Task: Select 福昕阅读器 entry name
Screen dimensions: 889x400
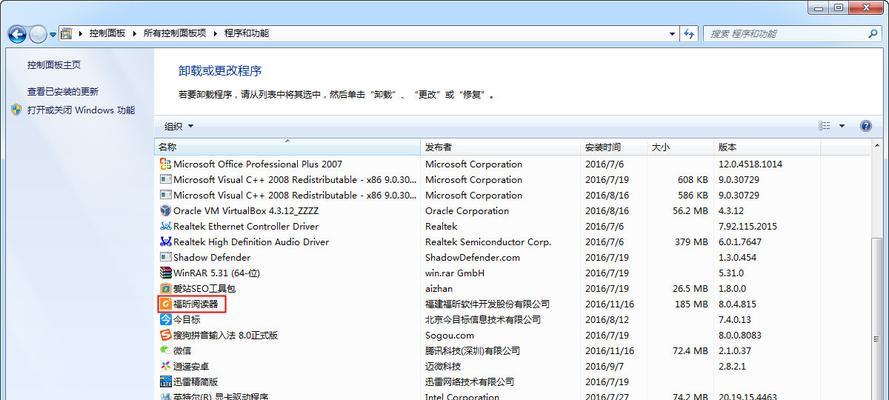Action: coord(196,304)
